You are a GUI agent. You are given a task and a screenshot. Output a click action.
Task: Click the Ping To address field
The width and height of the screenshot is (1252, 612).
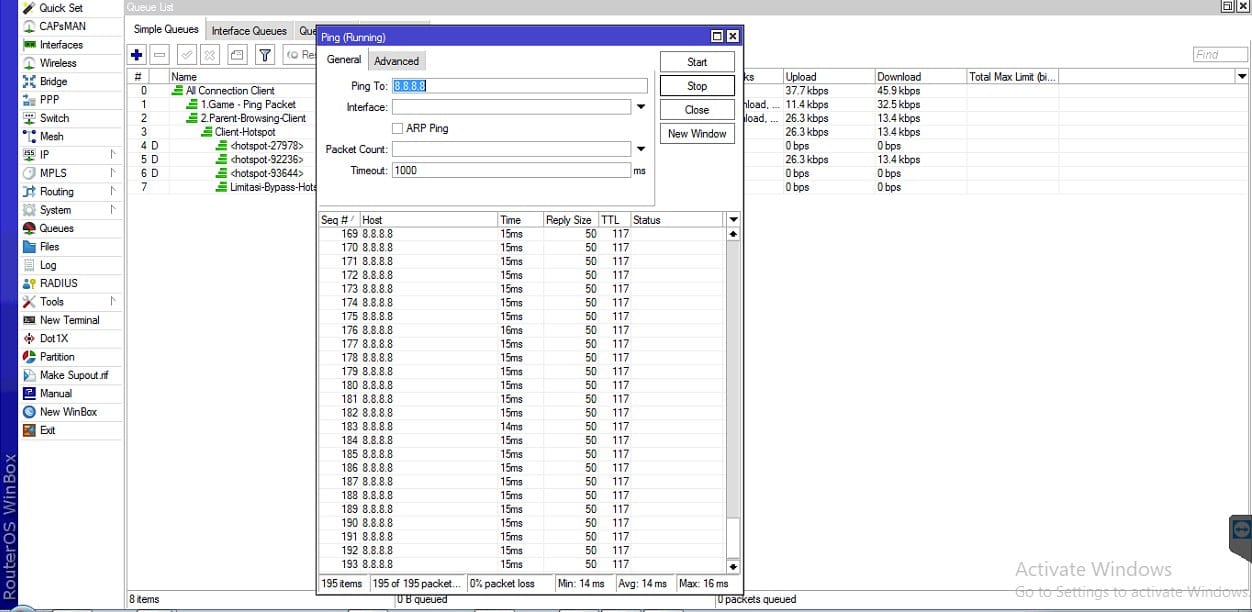(520, 86)
